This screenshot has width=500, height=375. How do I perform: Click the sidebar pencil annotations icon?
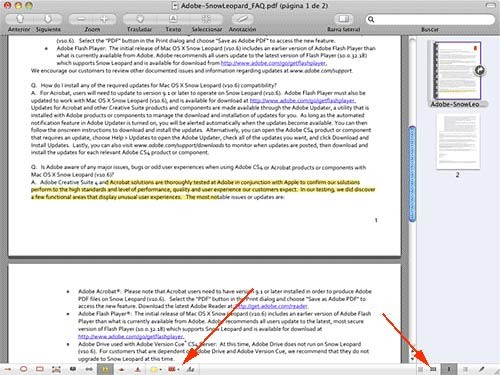click(481, 369)
